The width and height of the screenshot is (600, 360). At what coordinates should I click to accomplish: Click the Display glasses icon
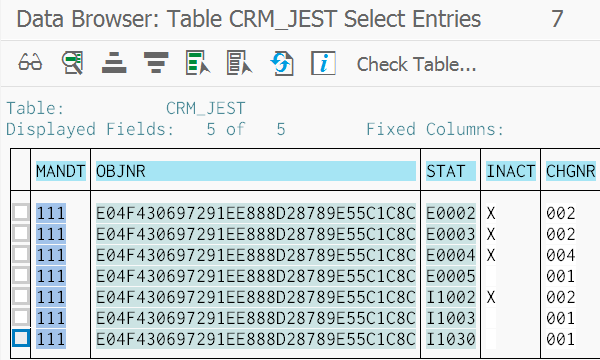click(x=30, y=62)
